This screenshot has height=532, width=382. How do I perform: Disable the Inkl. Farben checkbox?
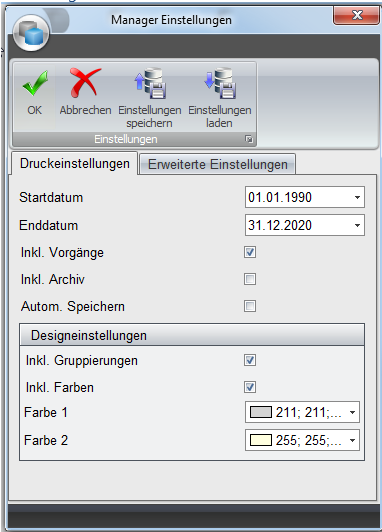(250, 387)
